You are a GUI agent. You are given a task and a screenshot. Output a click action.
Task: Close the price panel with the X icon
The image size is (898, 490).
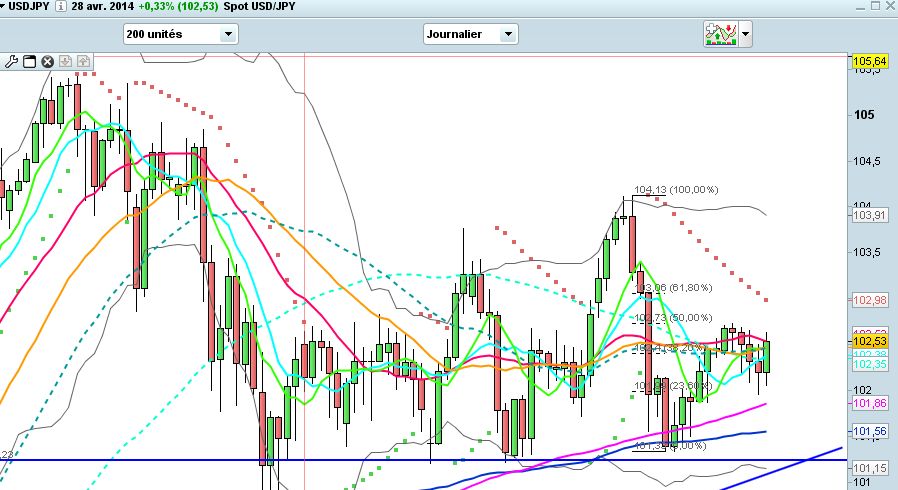[48, 61]
